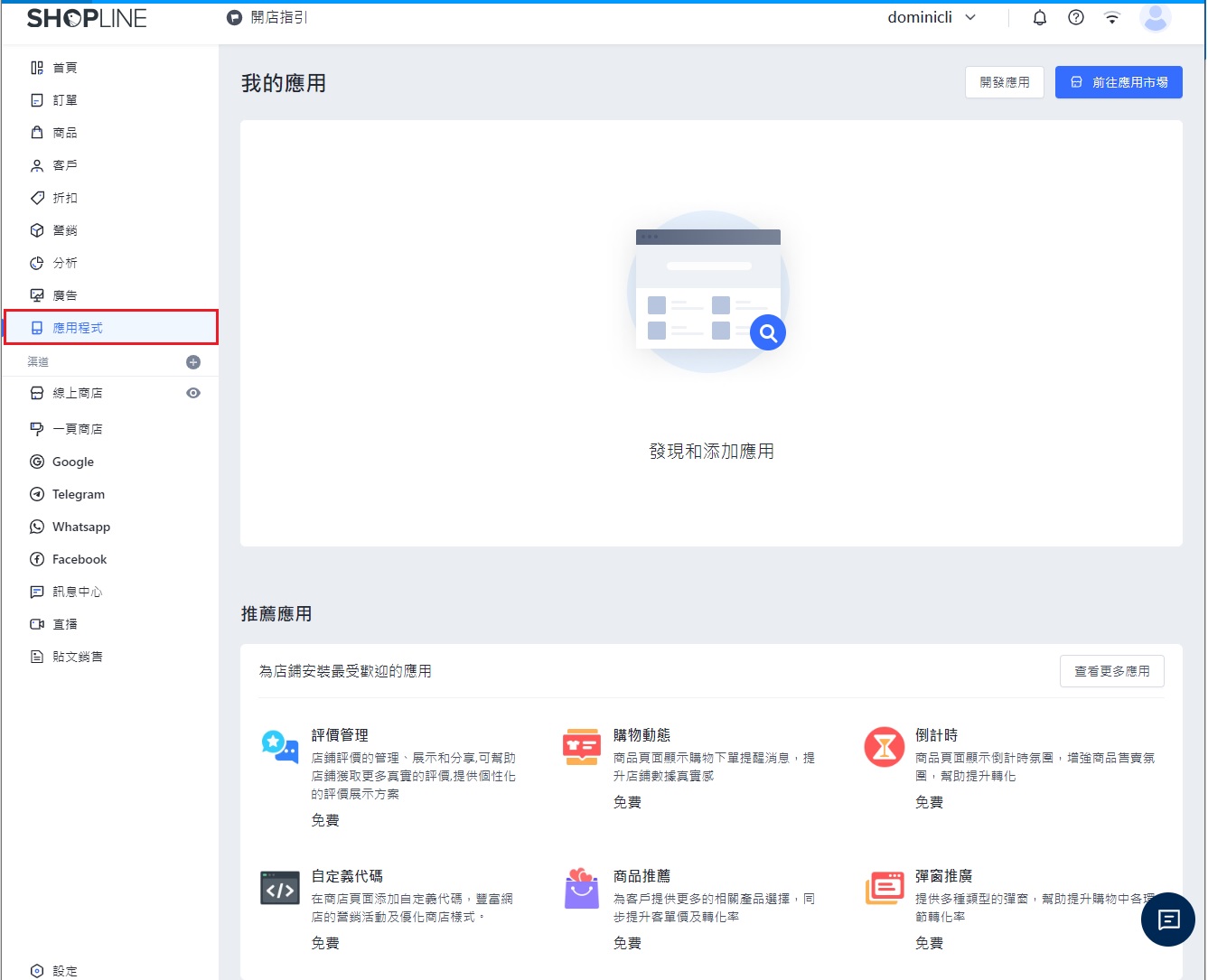Click the Facebook channel icon
1208x980 pixels.
(x=37, y=559)
